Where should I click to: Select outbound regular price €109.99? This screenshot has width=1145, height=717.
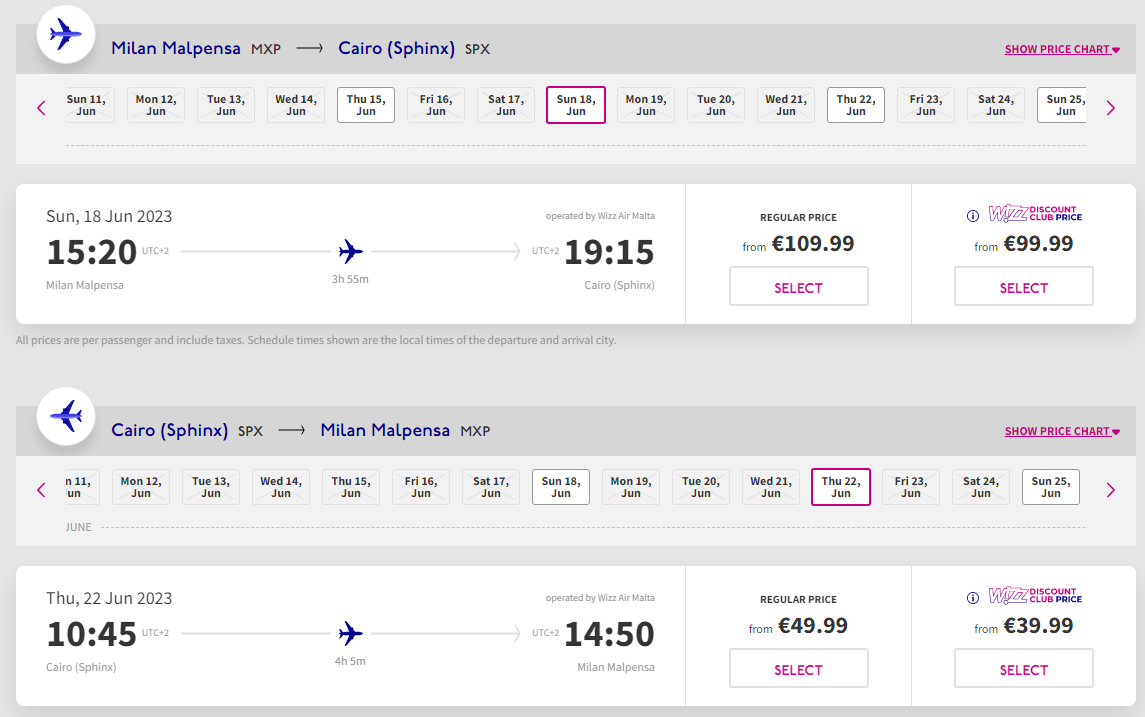(799, 286)
